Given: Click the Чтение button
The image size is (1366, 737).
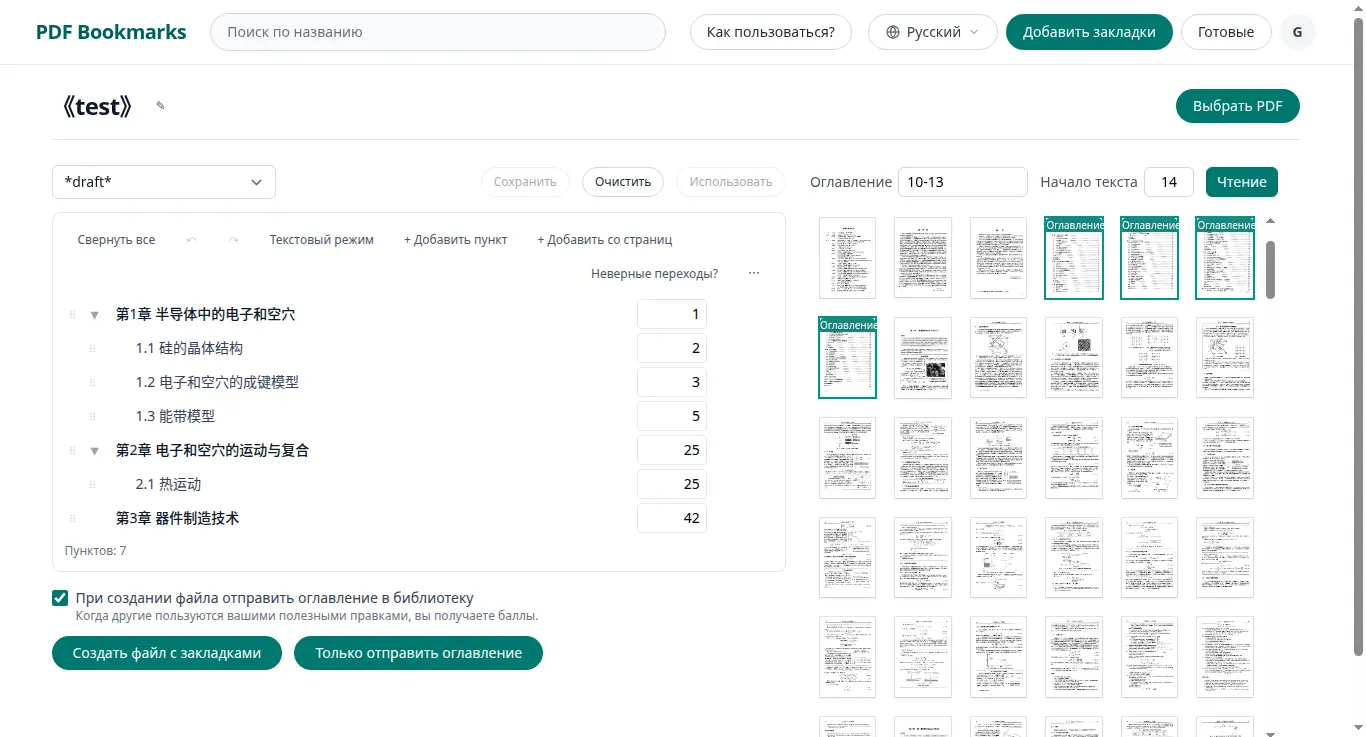Looking at the screenshot, I should pos(1242,182).
